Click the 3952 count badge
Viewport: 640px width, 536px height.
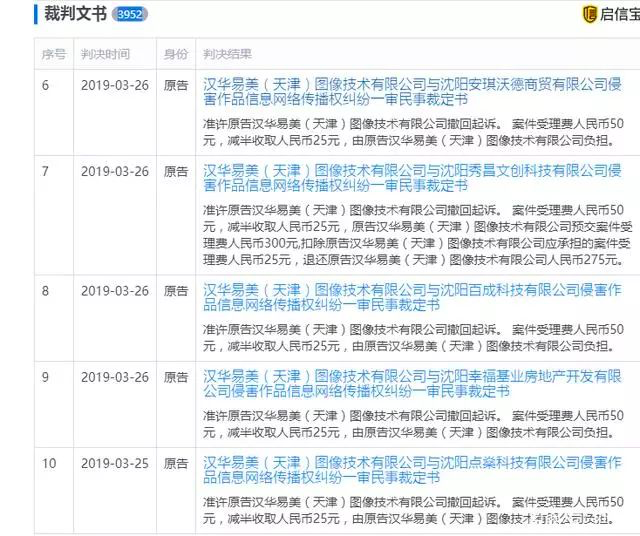click(130, 15)
